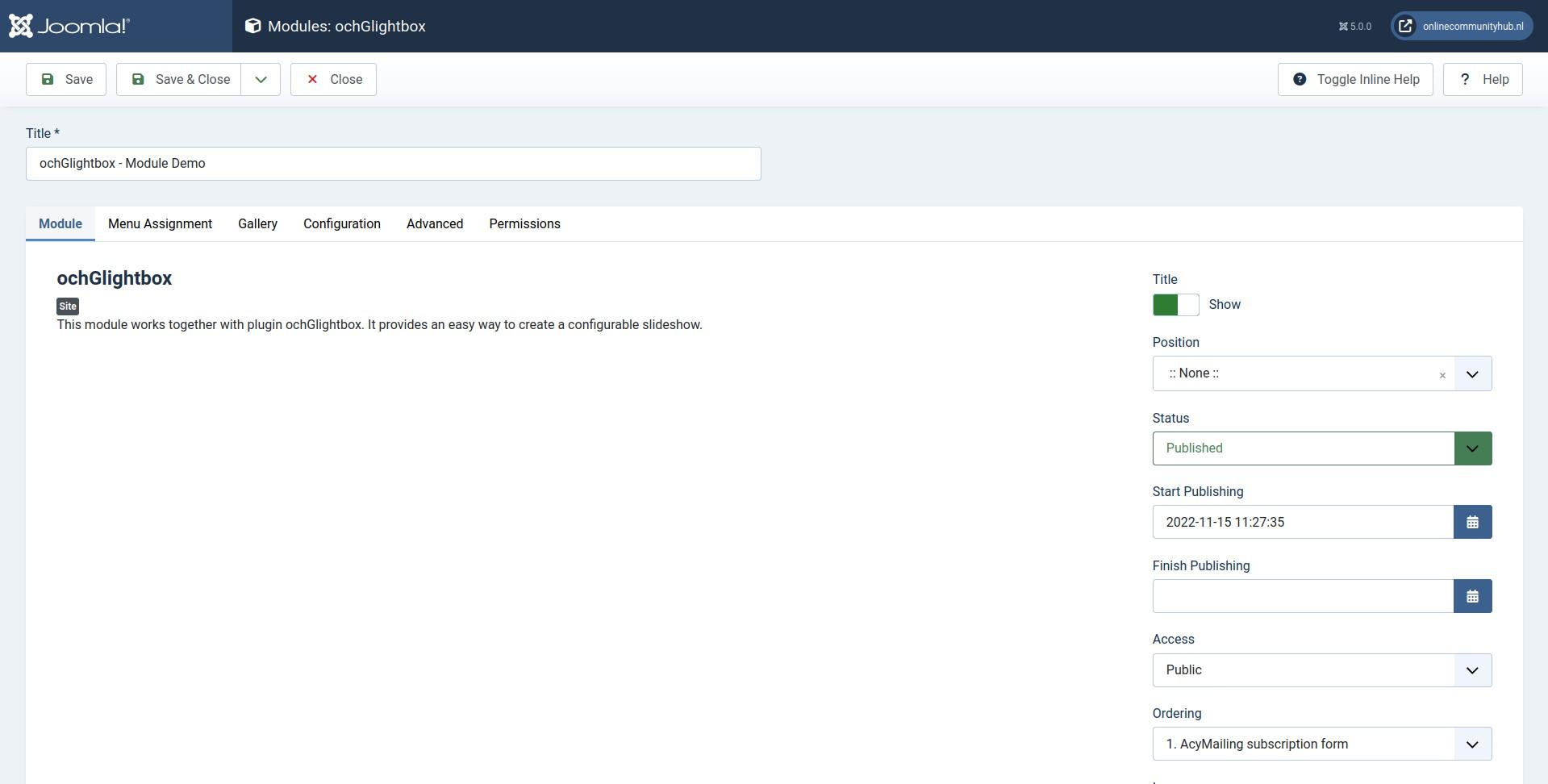The height and width of the screenshot is (784, 1548).
Task: Open the Start Publishing calendar picker
Action: (1472, 522)
